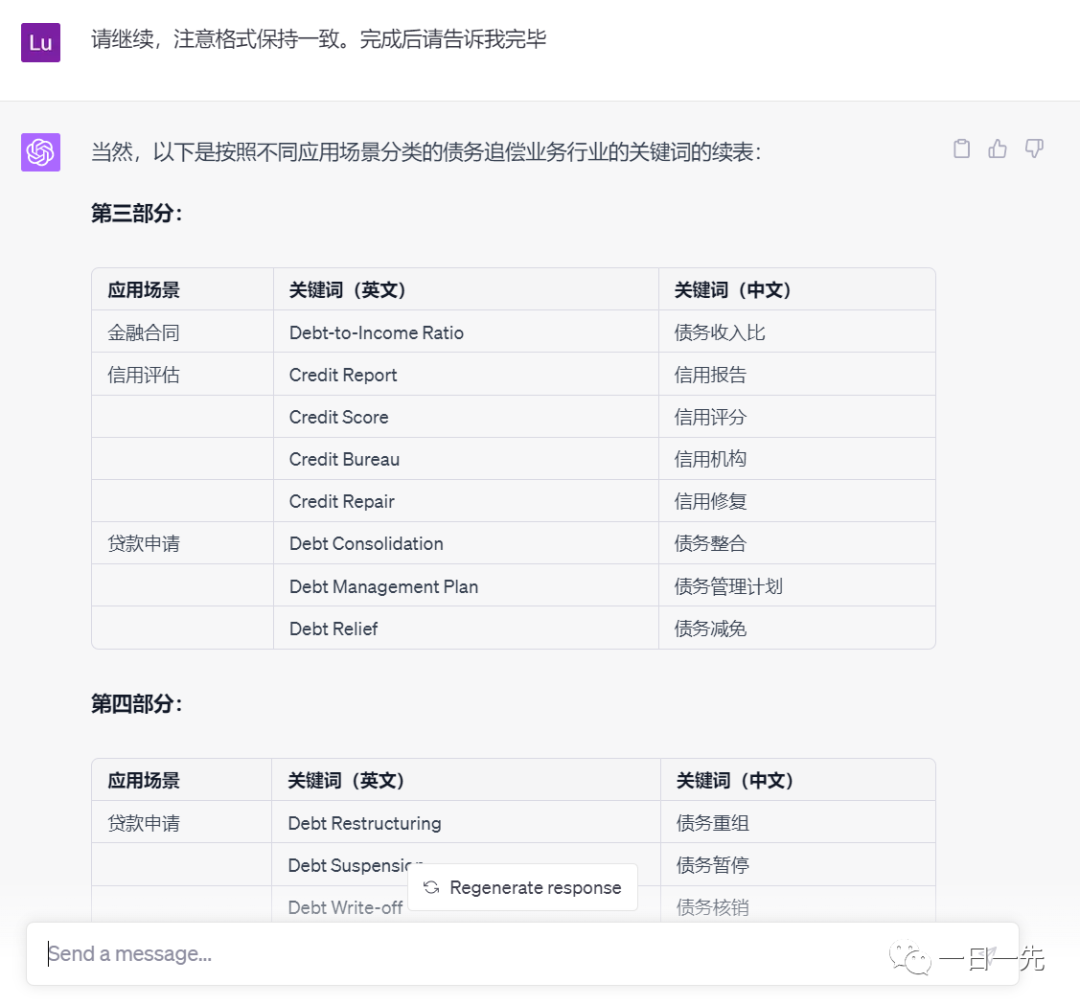Viewport: 1080px width, 1006px height.
Task: Click the "Debt Relief" table cell
Action: [333, 628]
